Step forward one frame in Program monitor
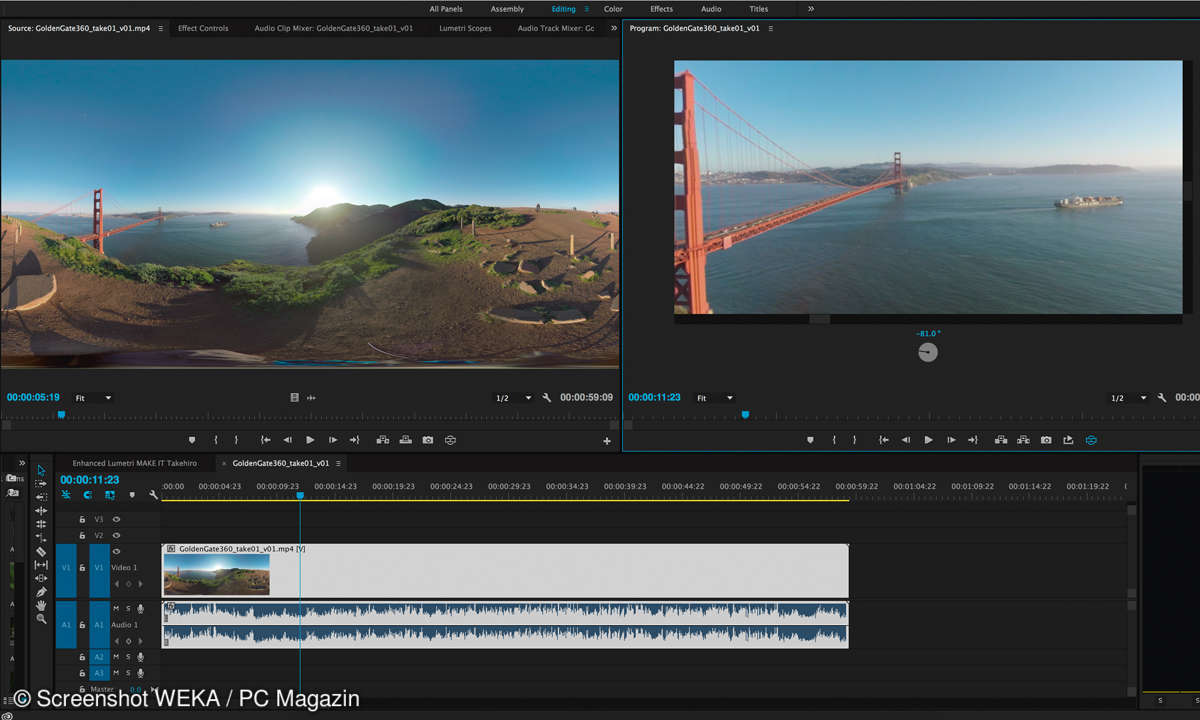1200x720 pixels. coord(951,440)
